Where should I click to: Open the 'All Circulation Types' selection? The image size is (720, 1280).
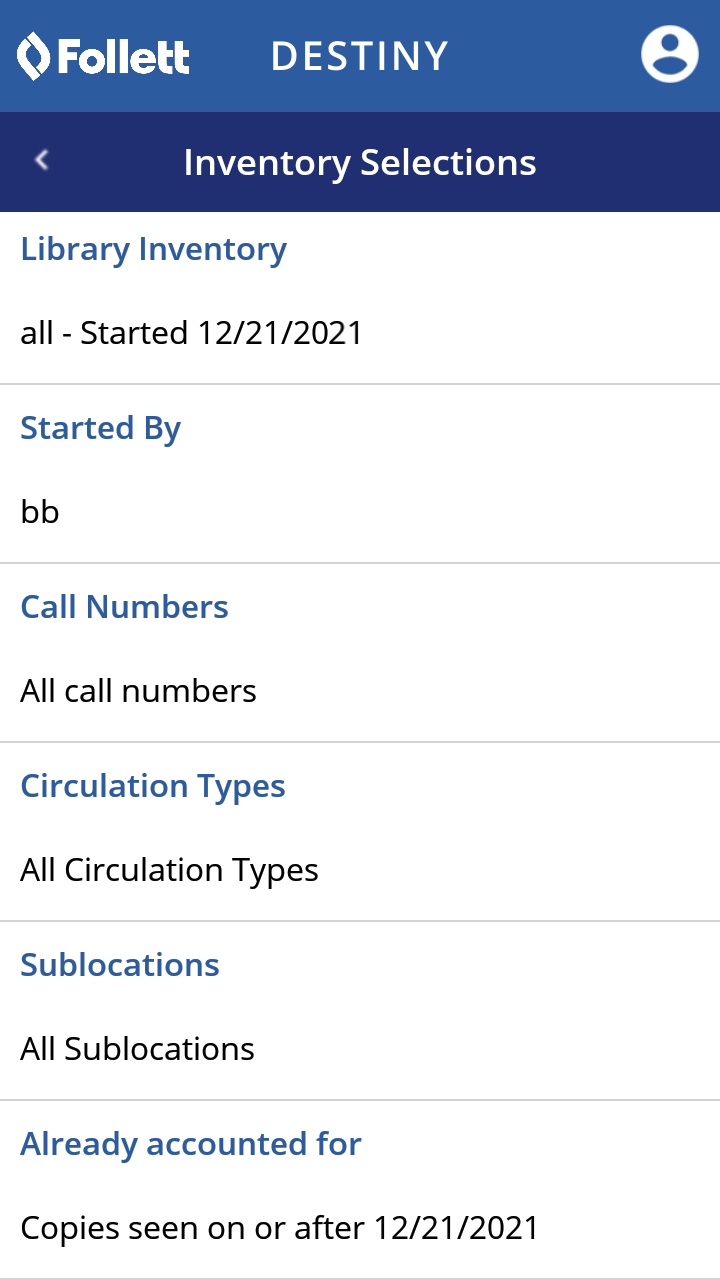169,870
